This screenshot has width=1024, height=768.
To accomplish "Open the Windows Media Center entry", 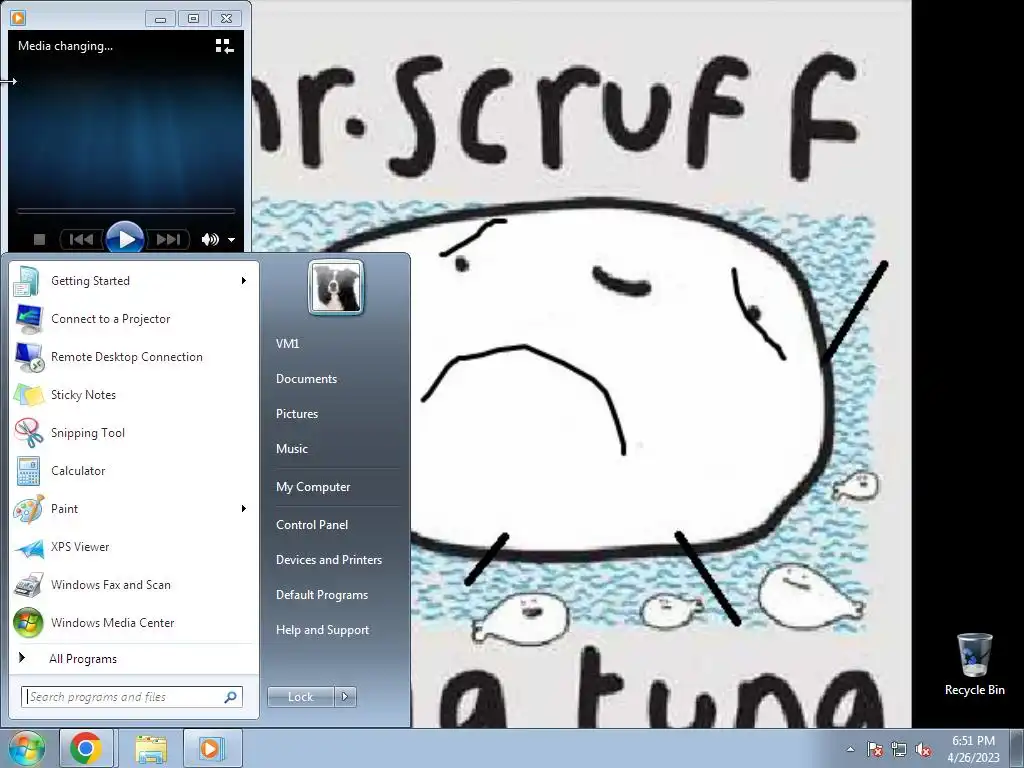I will coord(133,622).
